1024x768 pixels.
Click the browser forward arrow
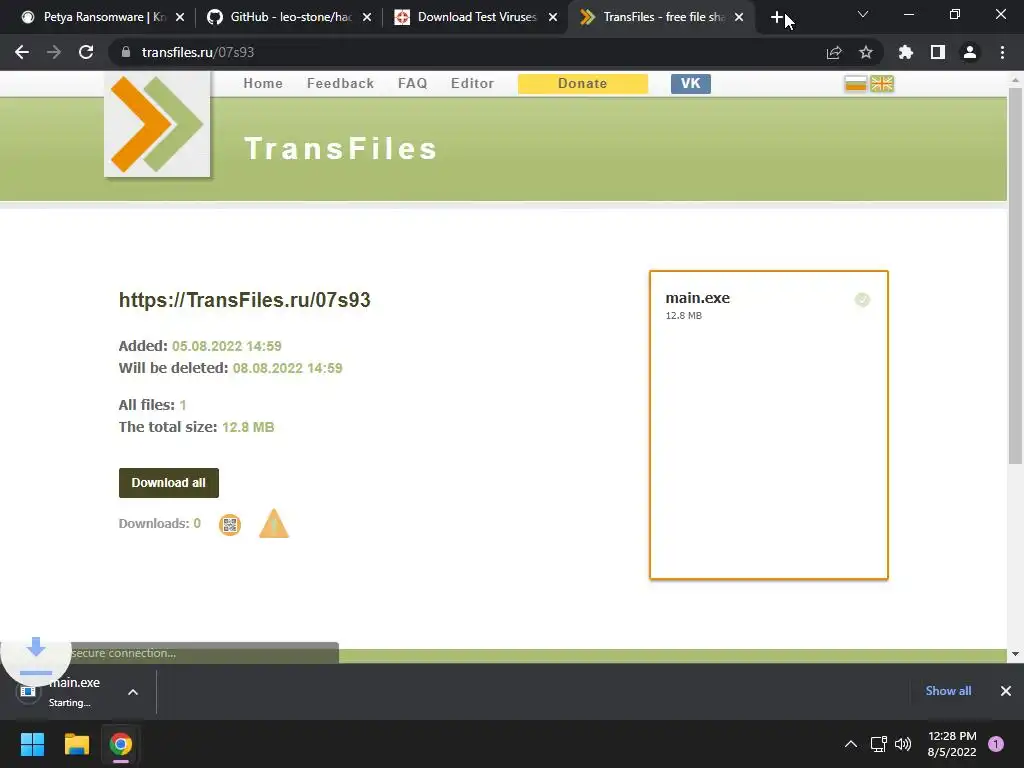coord(54,52)
